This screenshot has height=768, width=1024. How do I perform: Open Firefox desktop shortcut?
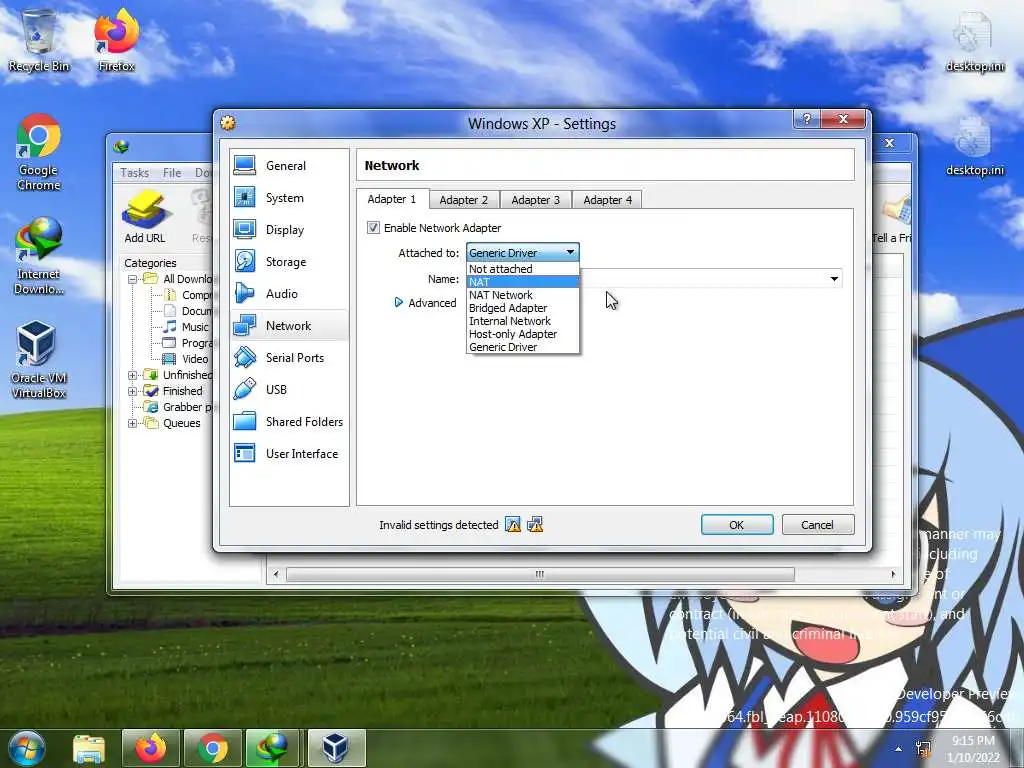coord(116,40)
